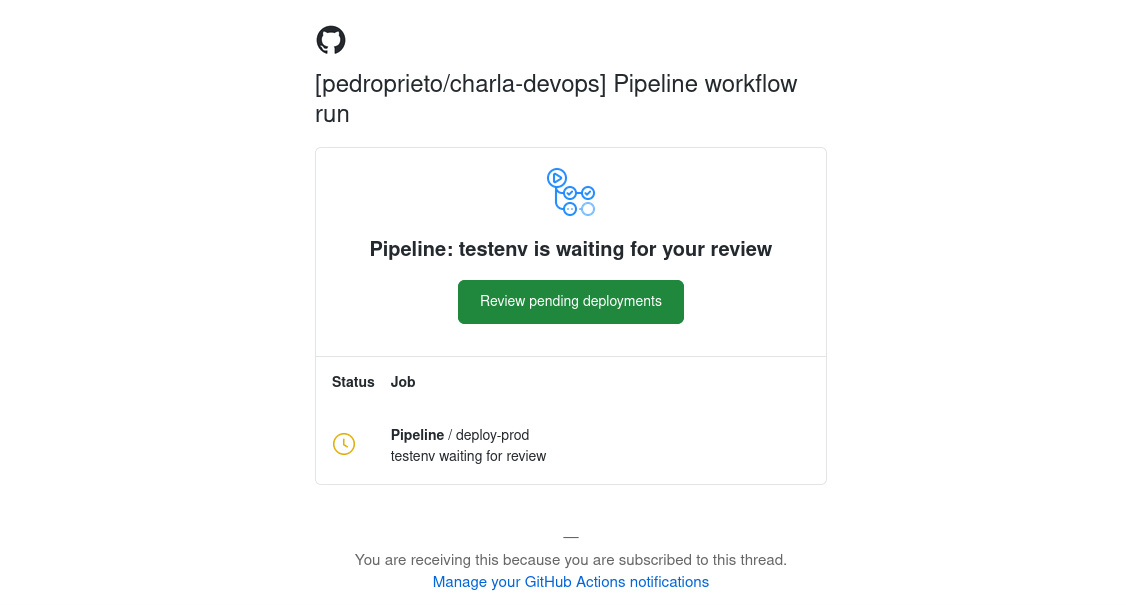Screen dimensions: 1126x605
Task: Click the left checkmark node in workflow graphic
Action: tap(570, 193)
